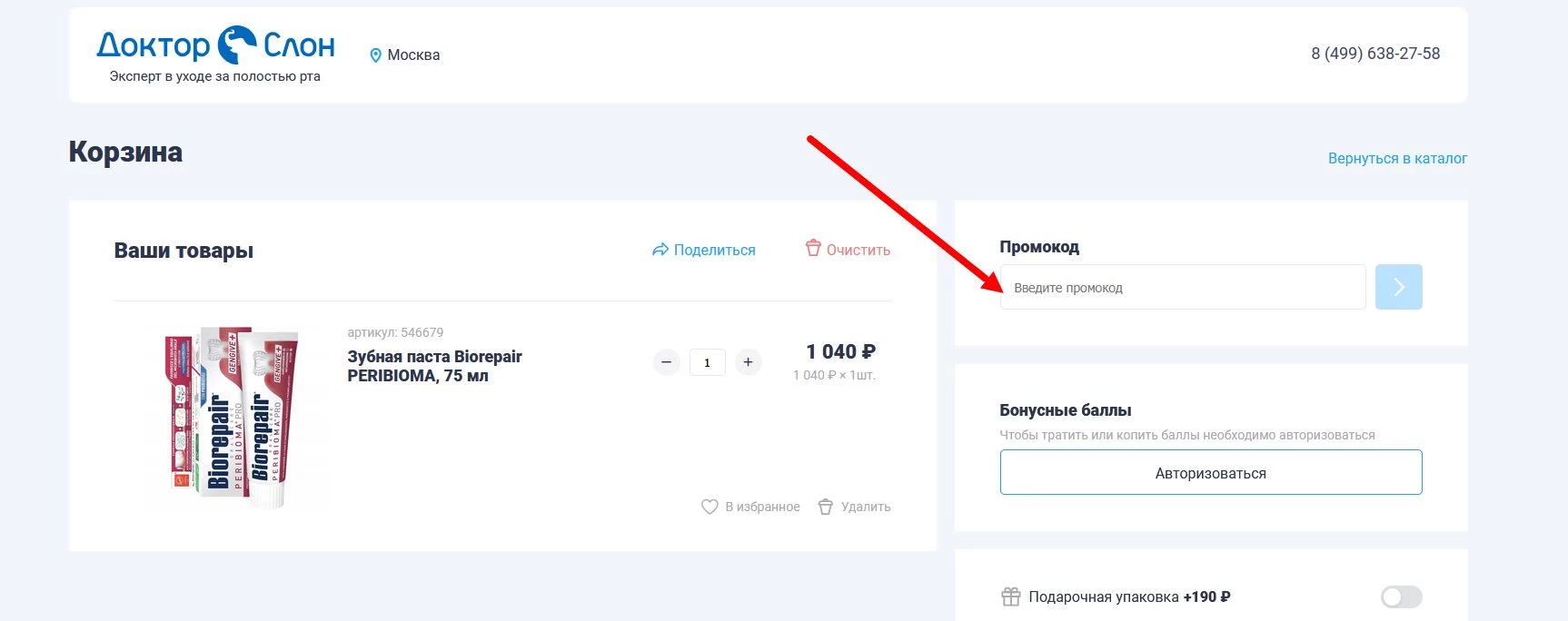Image resolution: width=1568 pixels, height=621 pixels.
Task: Submit promo code with the arrow button
Action: pos(1398,287)
